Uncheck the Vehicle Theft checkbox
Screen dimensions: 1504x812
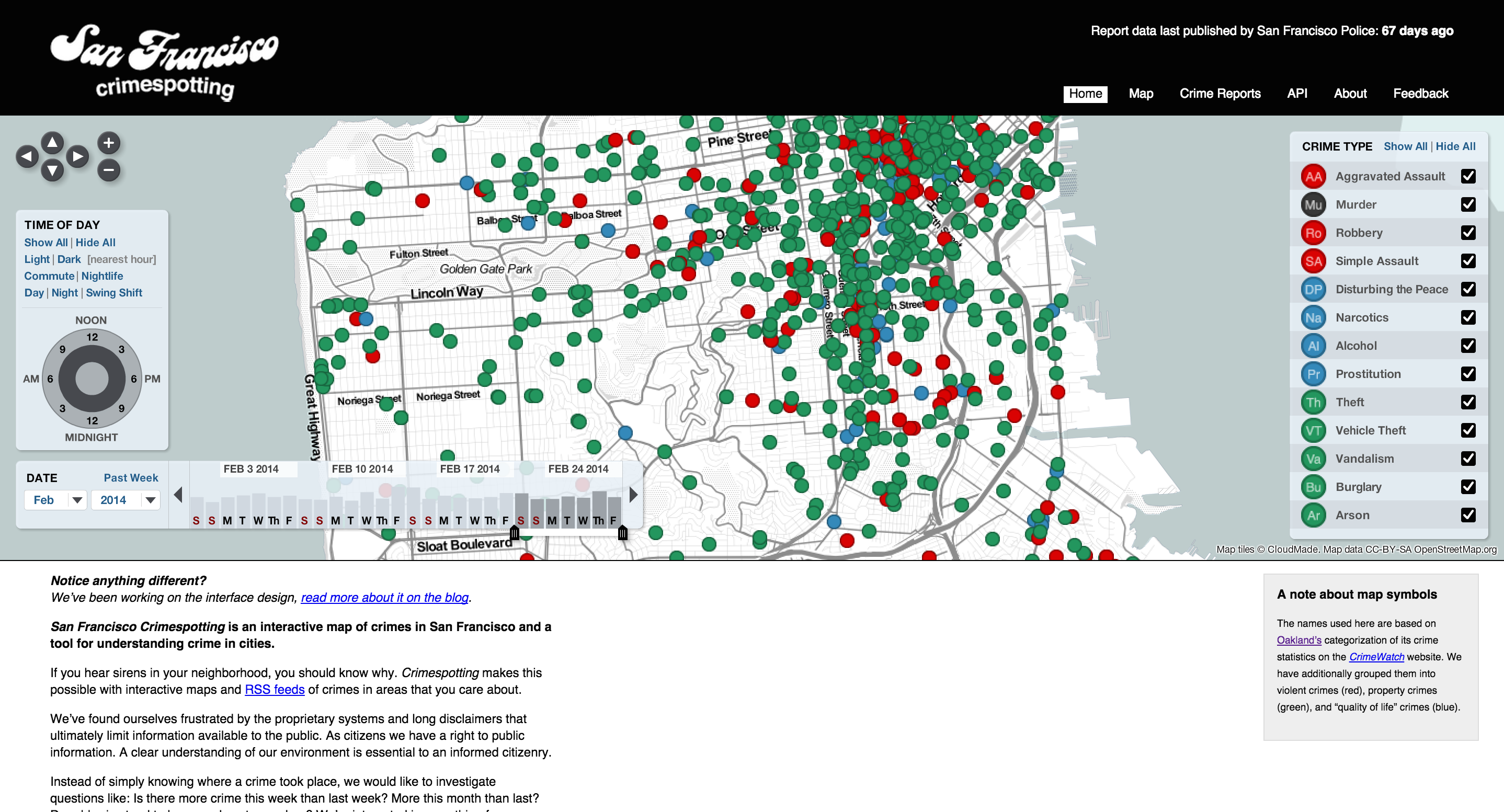(x=1468, y=430)
